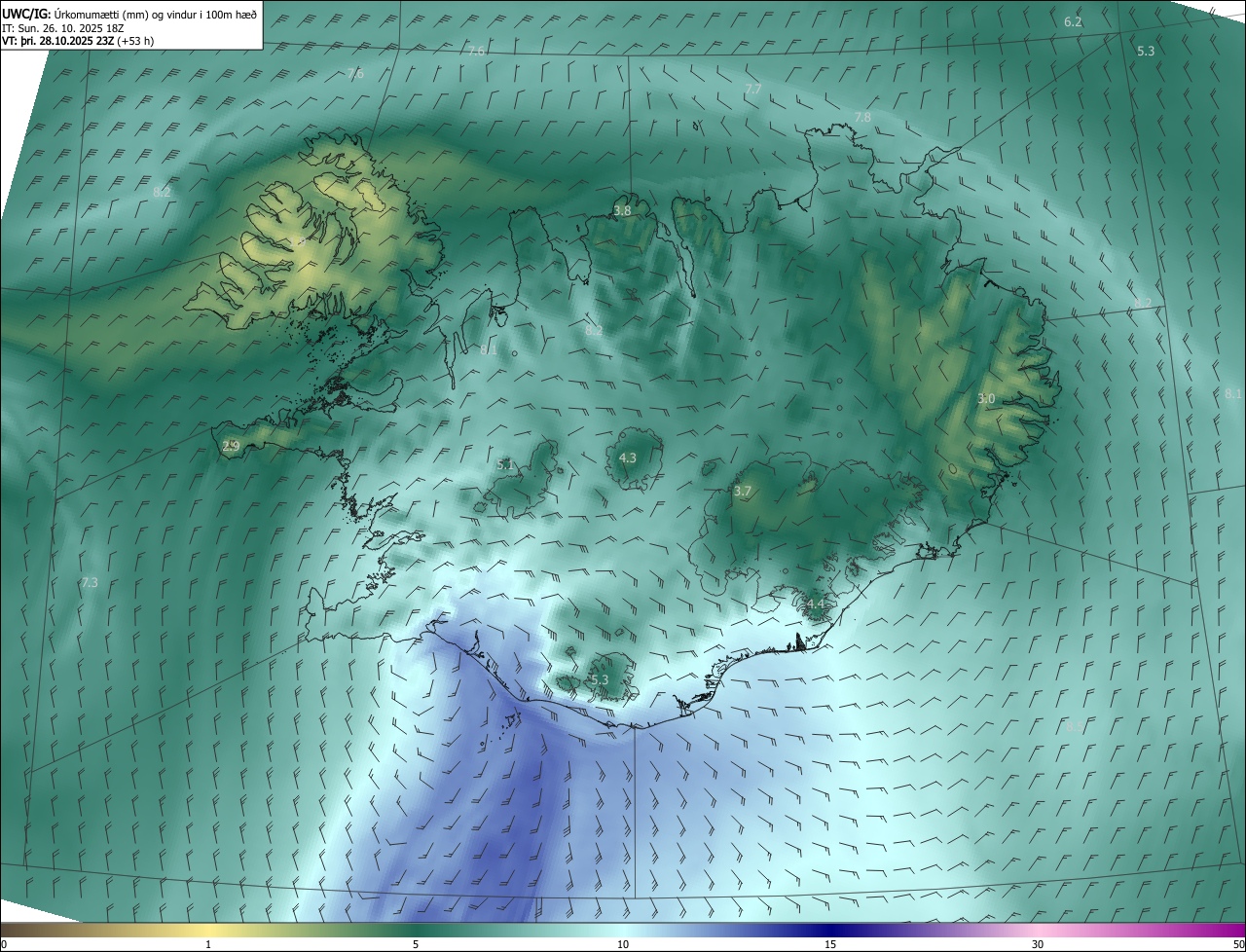Image resolution: width=1246 pixels, height=952 pixels.
Task: Click the 30 label on the color scale
Action: coord(1038,945)
